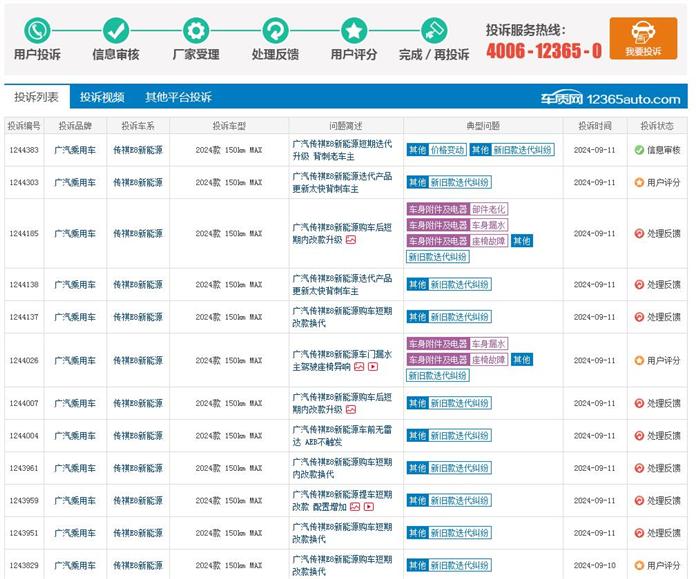Open complaint description about 提车短期改款 配置增加
The width and height of the screenshot is (700, 579).
pos(342,500)
